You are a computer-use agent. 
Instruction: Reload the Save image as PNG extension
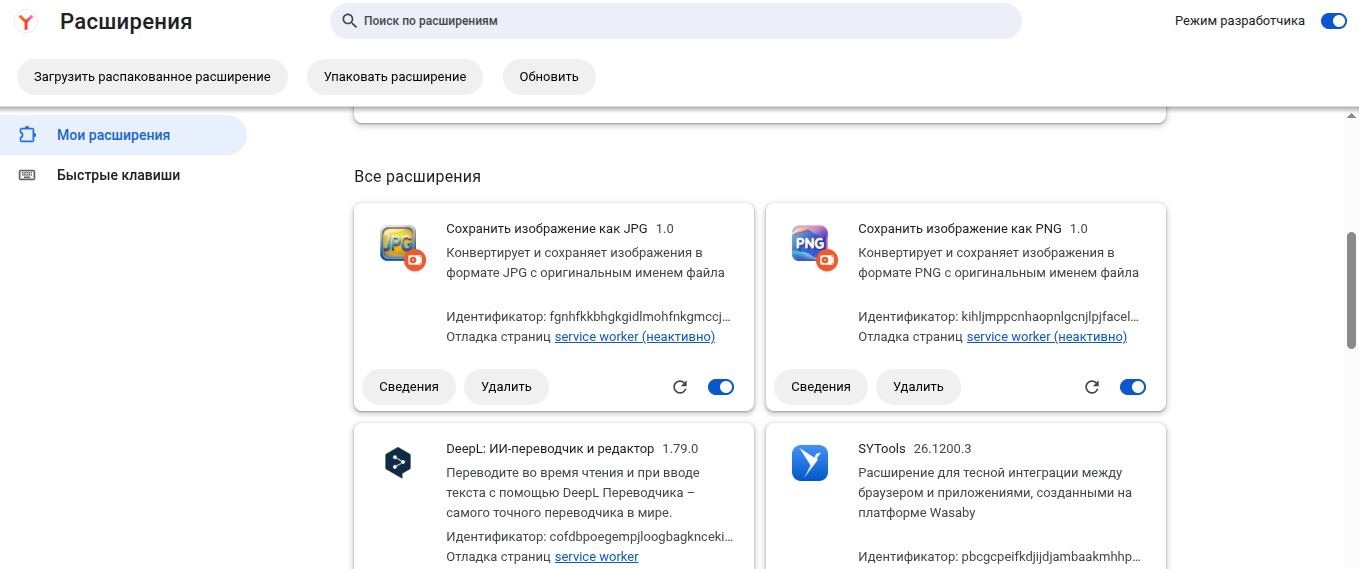[1092, 387]
